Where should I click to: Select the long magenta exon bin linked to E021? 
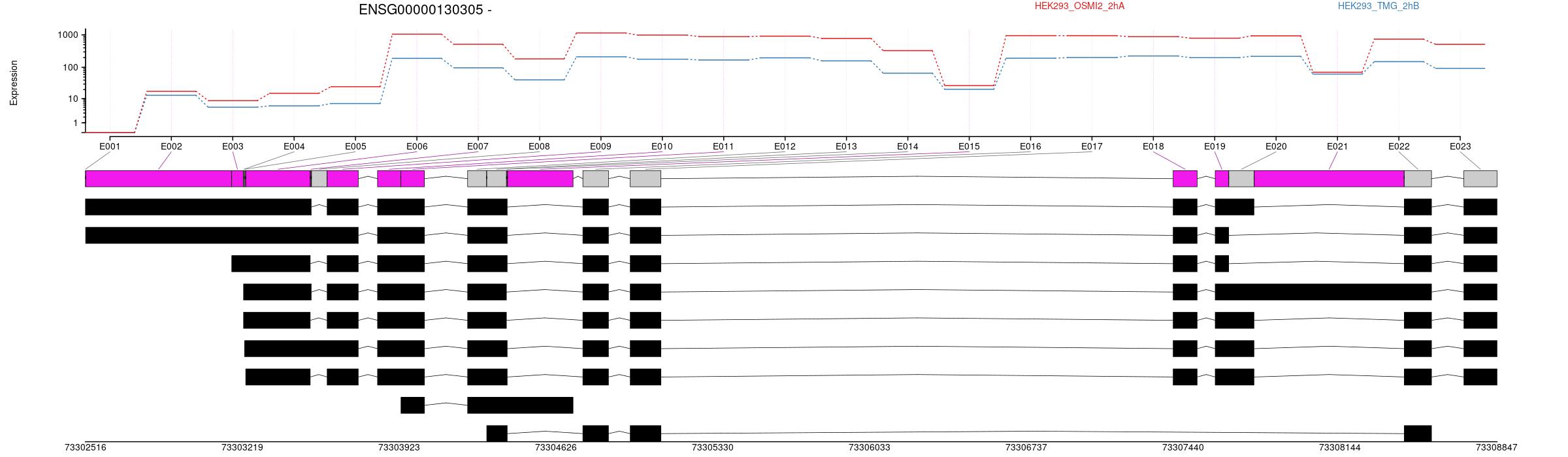point(1329,179)
